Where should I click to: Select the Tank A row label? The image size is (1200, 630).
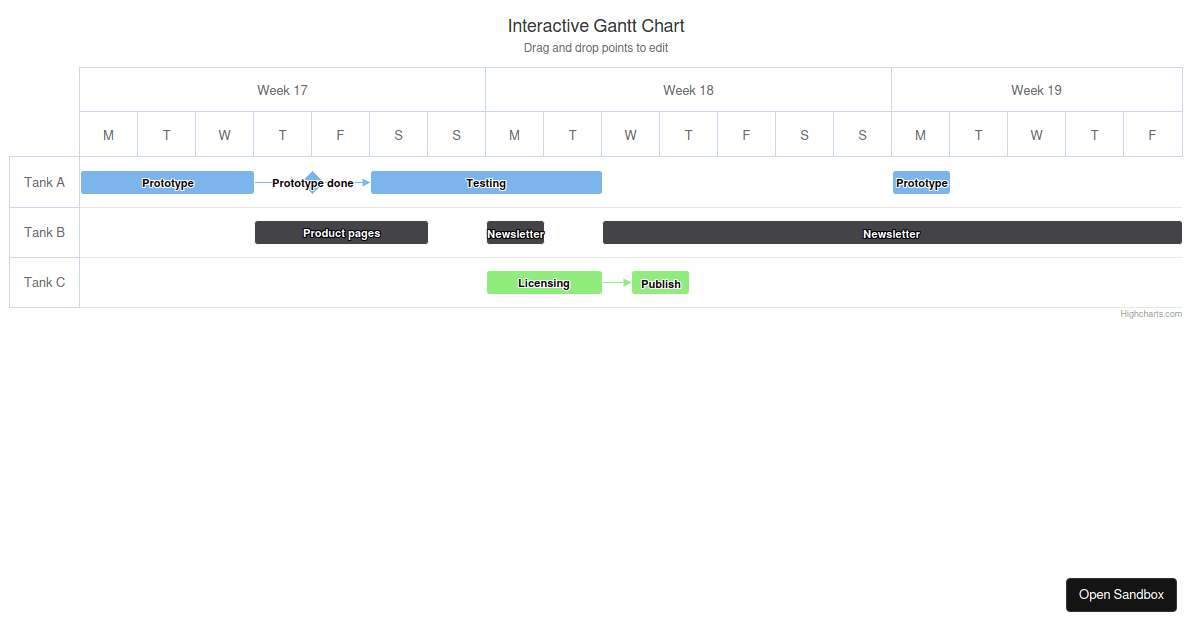click(44, 182)
